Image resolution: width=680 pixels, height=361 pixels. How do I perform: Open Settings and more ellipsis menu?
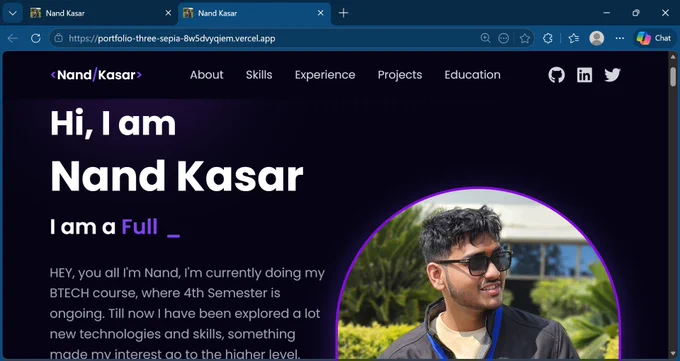pos(620,38)
